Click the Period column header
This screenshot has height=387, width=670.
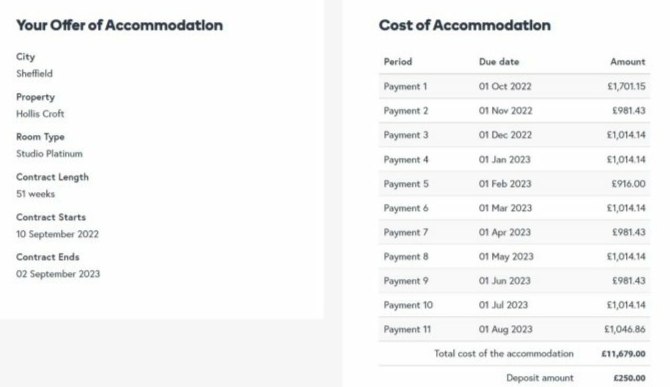[398, 62]
